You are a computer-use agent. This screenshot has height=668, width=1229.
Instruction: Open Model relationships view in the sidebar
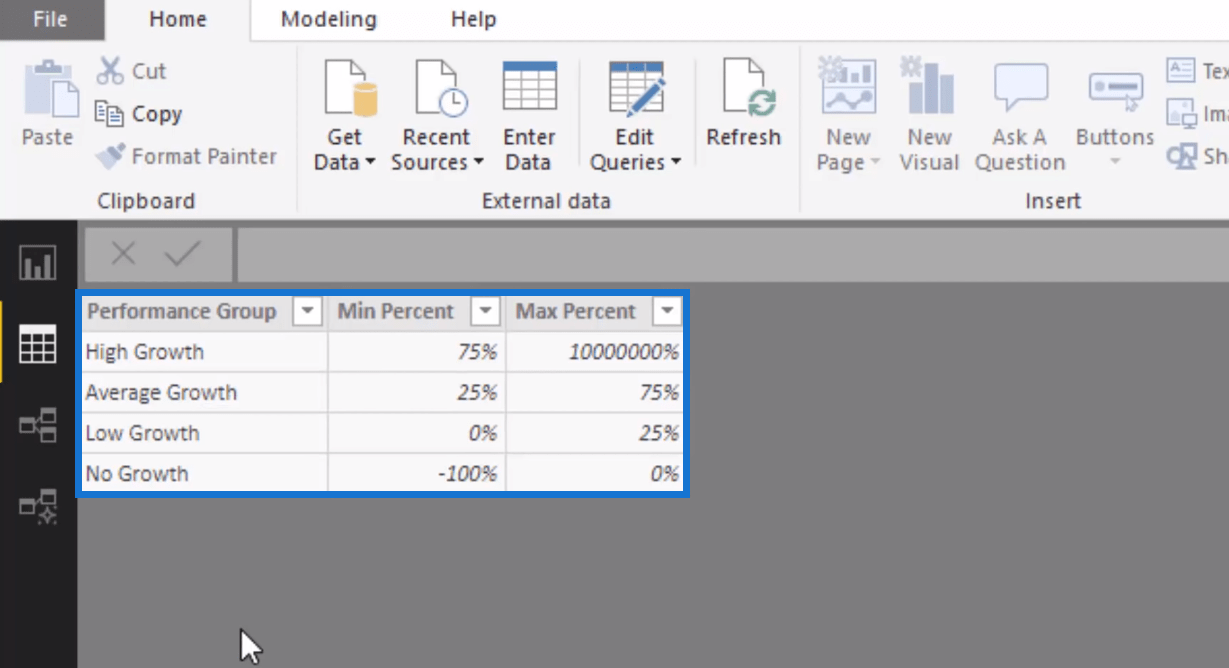[38, 425]
